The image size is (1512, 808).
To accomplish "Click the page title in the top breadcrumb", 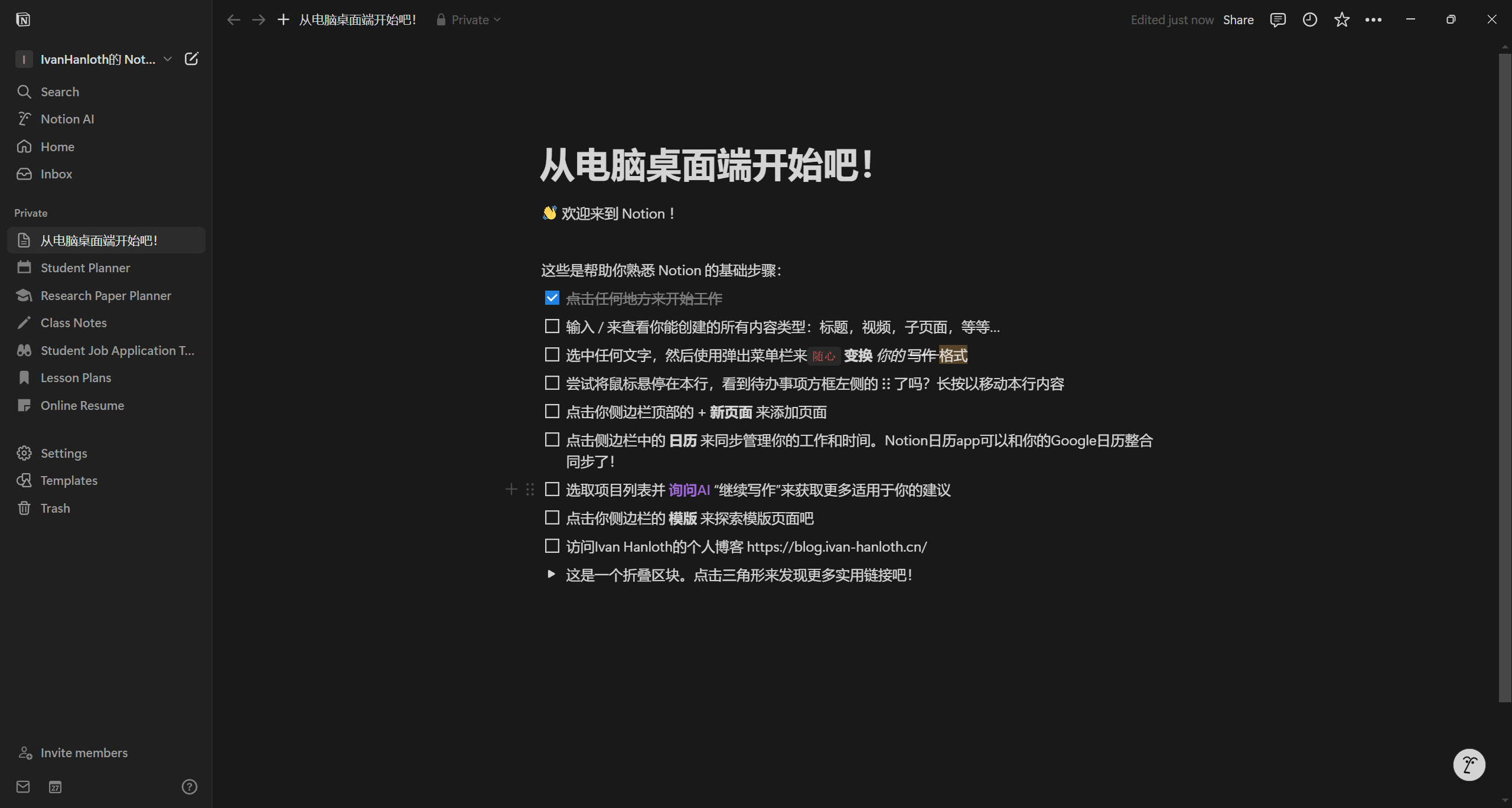I will (357, 19).
